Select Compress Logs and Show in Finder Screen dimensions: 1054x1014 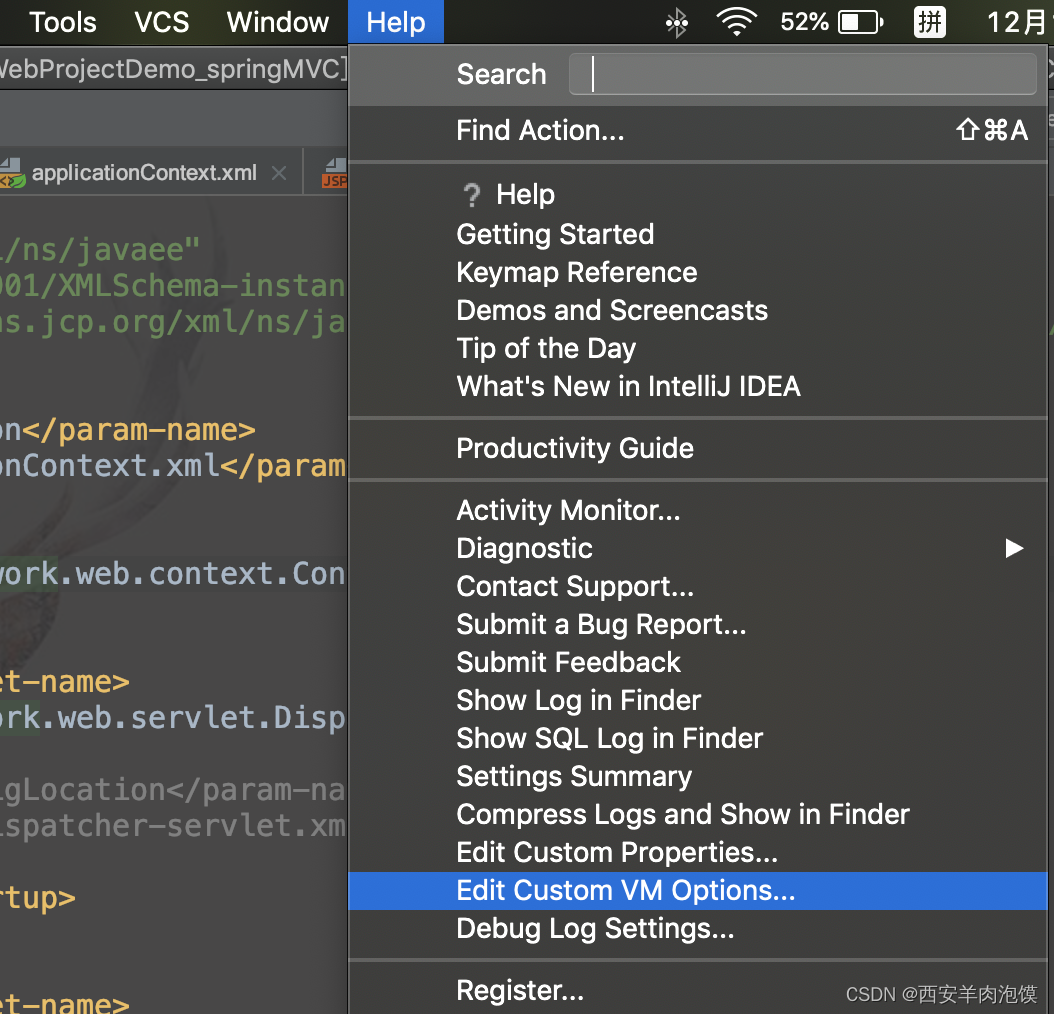coord(698,814)
